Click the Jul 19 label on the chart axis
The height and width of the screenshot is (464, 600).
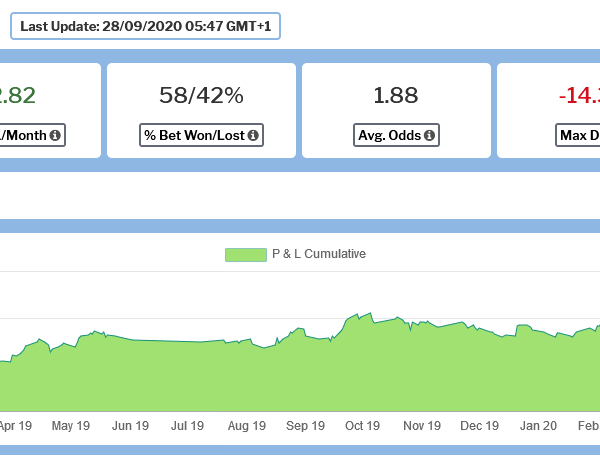pyautogui.click(x=187, y=426)
